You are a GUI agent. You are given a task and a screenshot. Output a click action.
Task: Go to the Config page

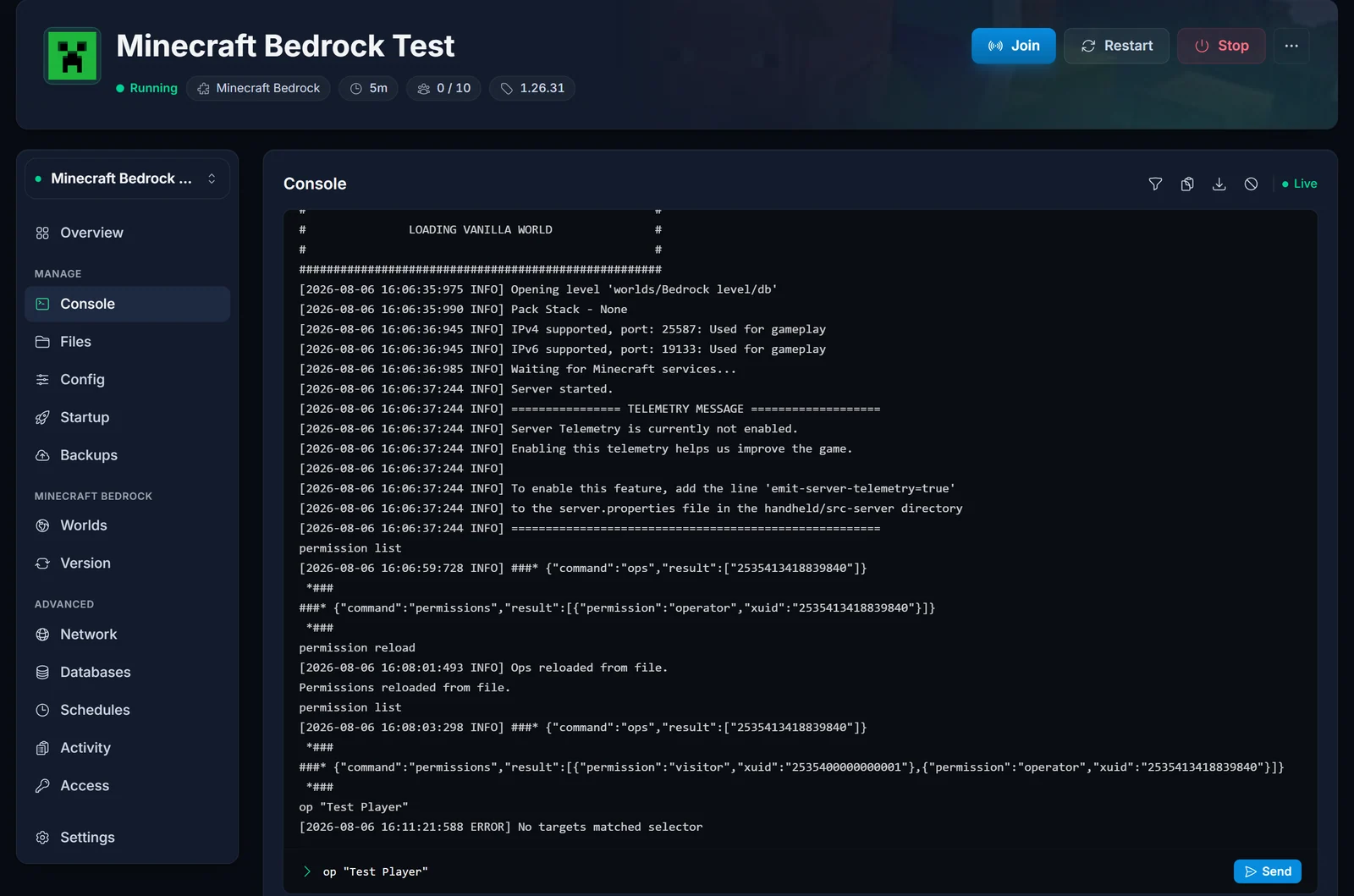tap(127, 380)
